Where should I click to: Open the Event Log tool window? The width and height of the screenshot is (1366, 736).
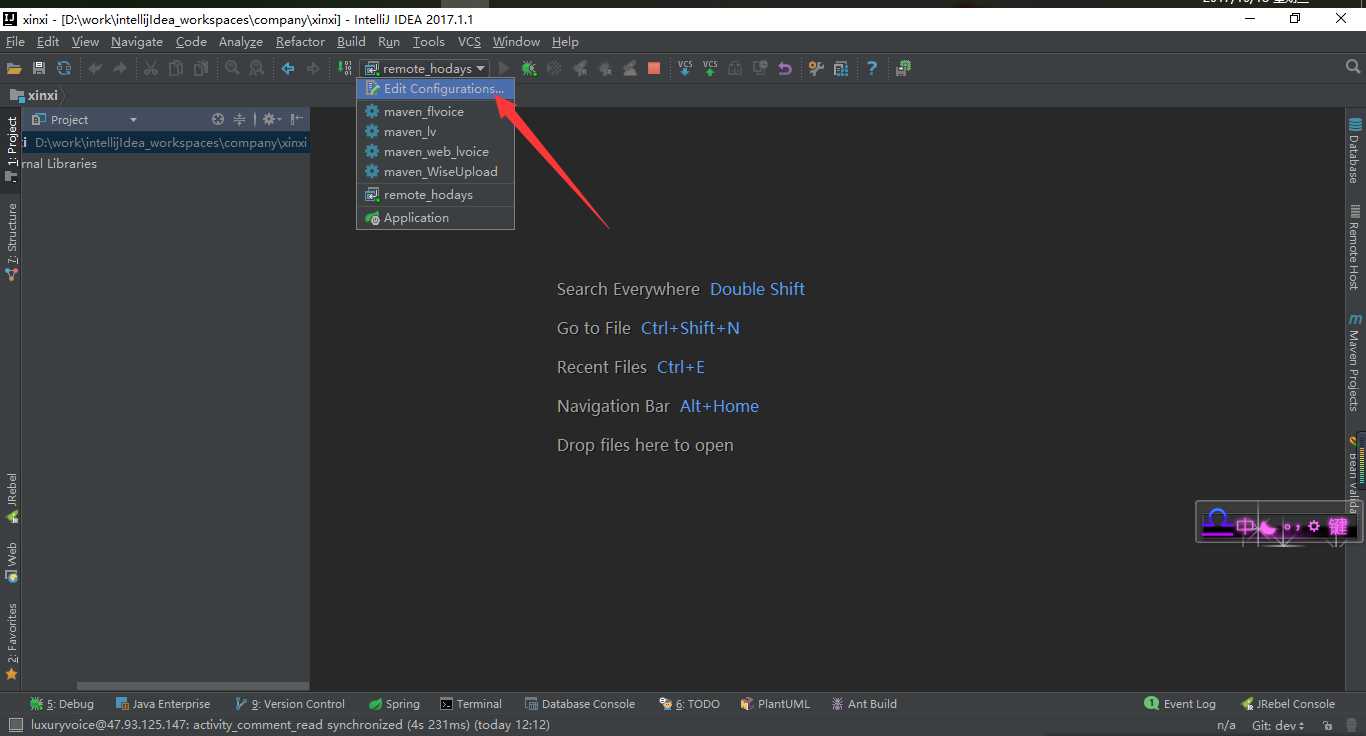click(1180, 704)
